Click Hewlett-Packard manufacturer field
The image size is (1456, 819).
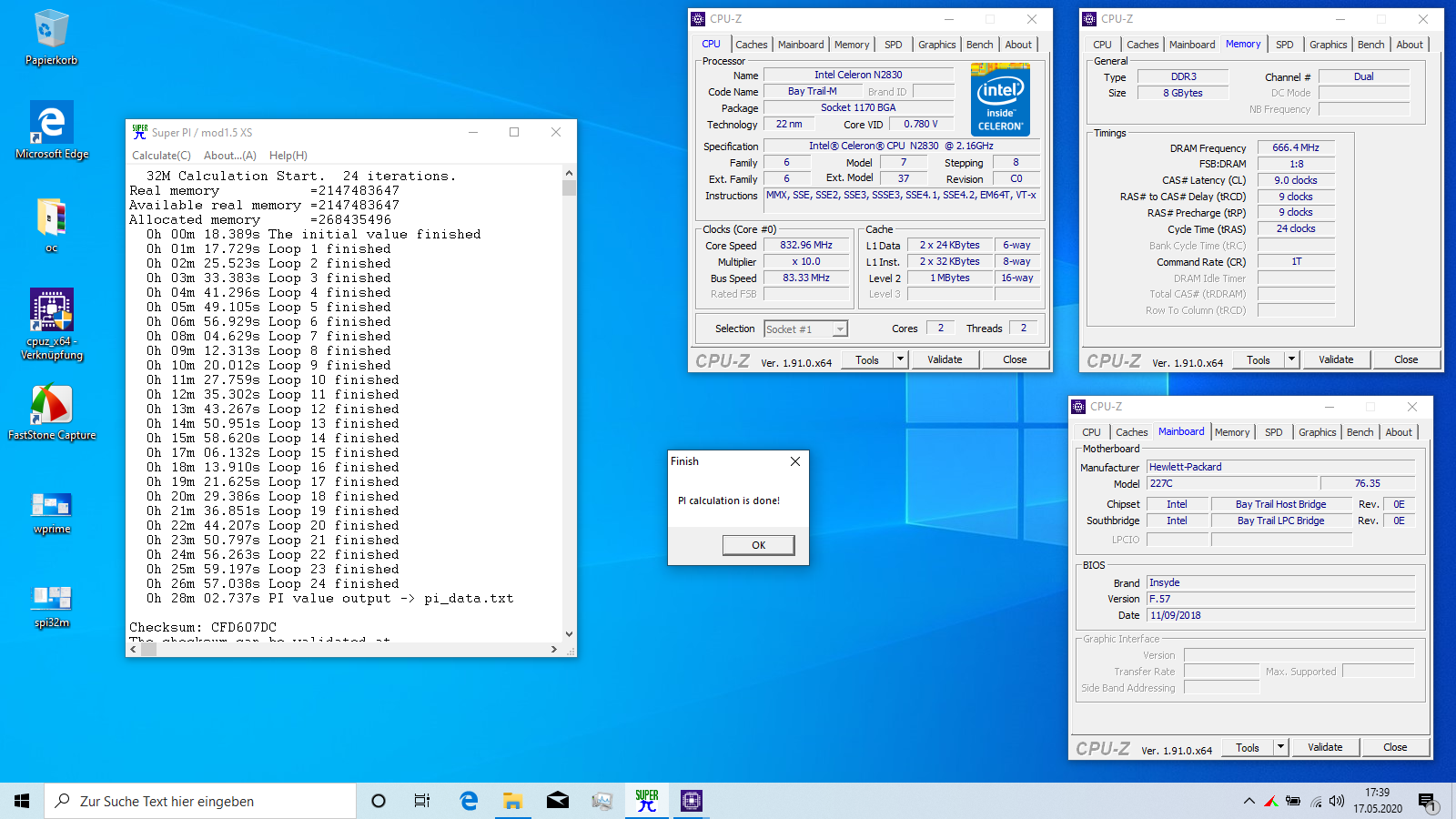coord(1280,467)
